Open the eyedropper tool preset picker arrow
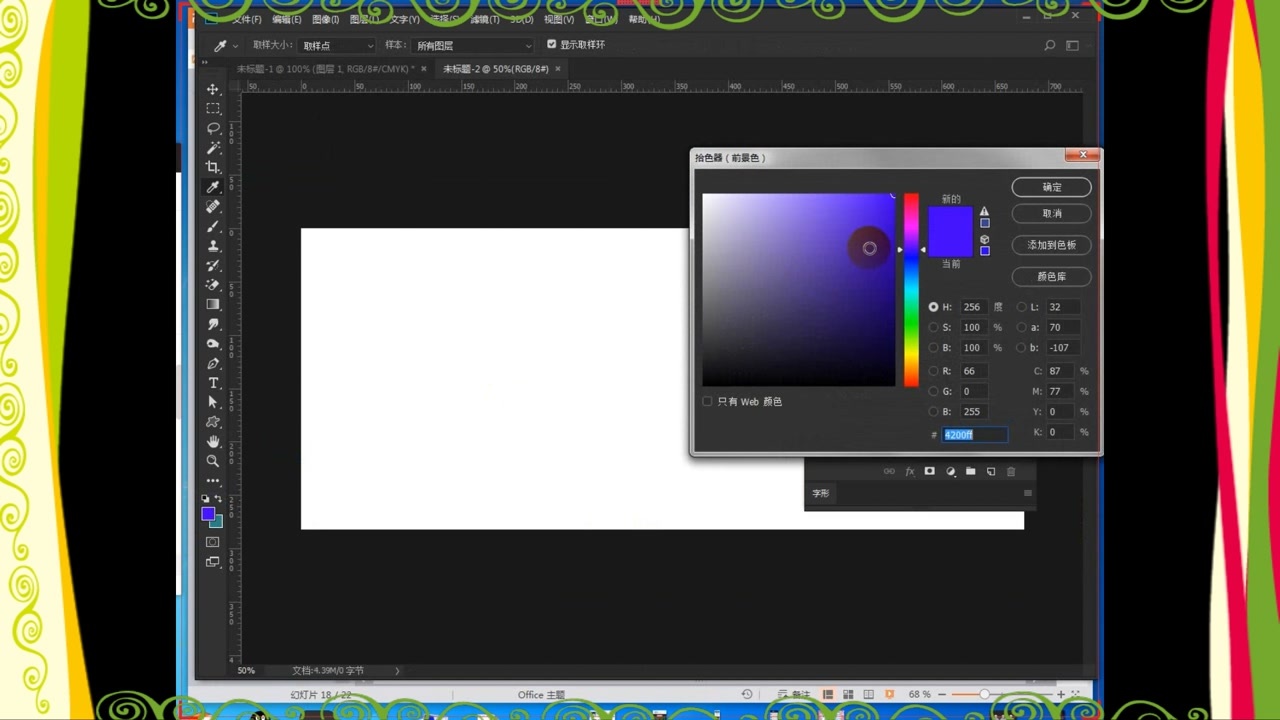 tap(235, 45)
